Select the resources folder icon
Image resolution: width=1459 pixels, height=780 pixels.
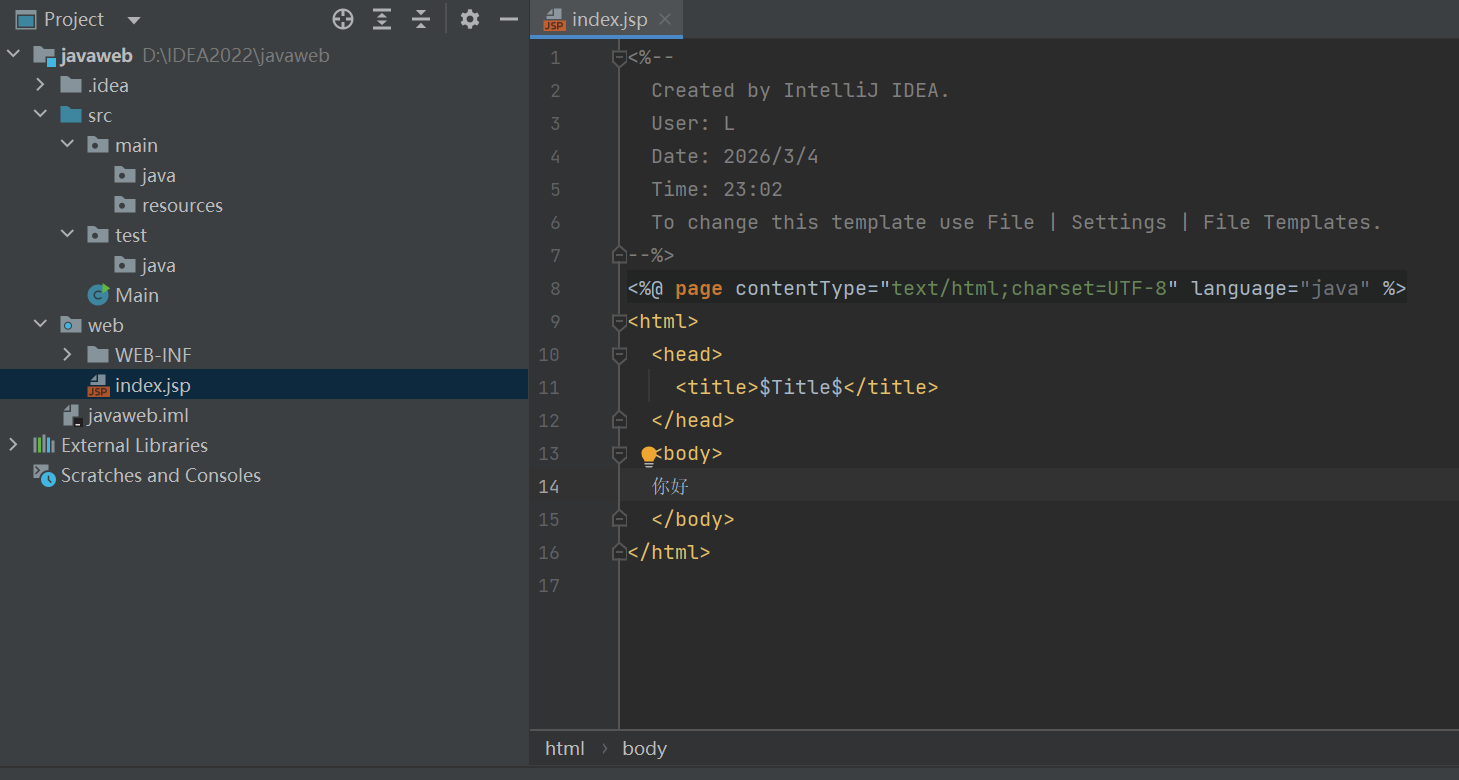125,205
